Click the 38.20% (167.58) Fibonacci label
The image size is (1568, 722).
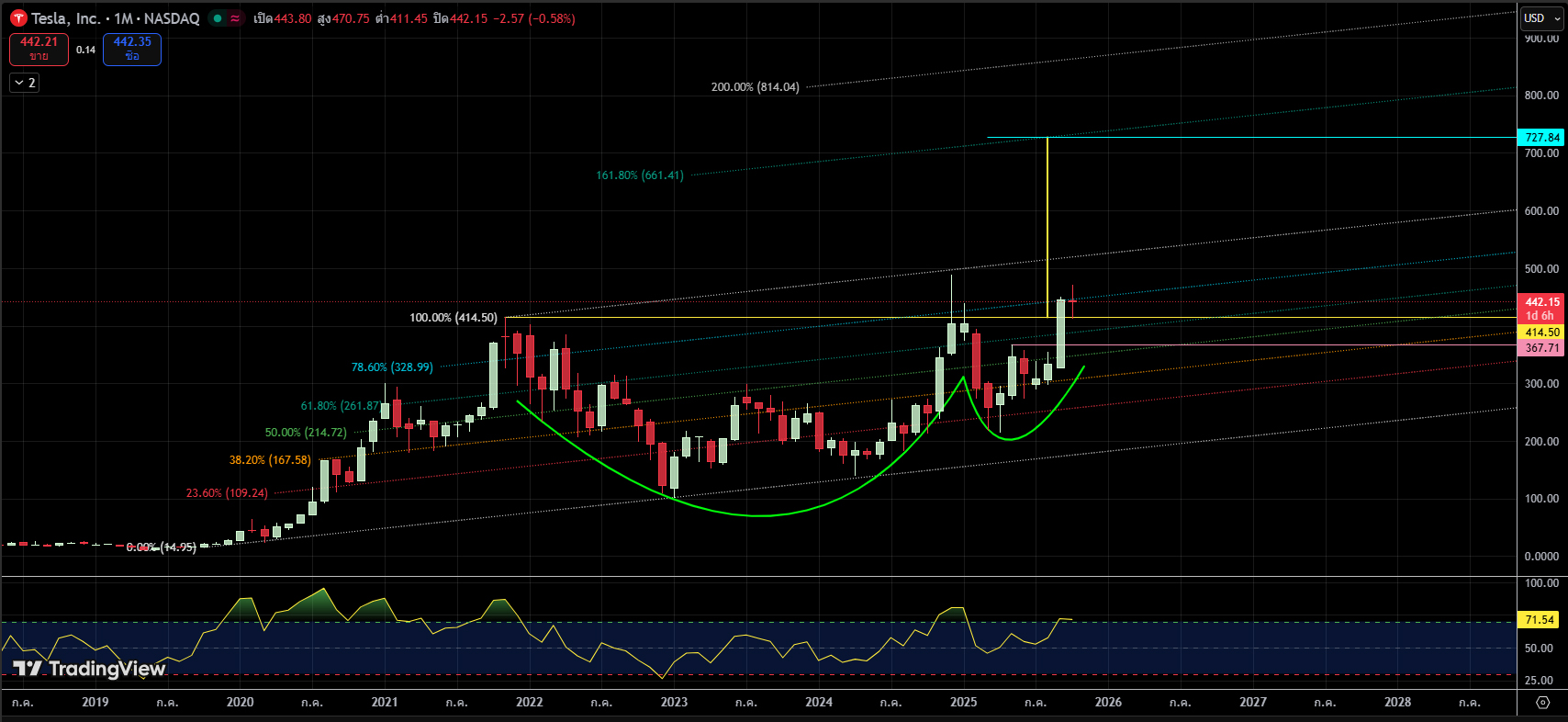270,460
